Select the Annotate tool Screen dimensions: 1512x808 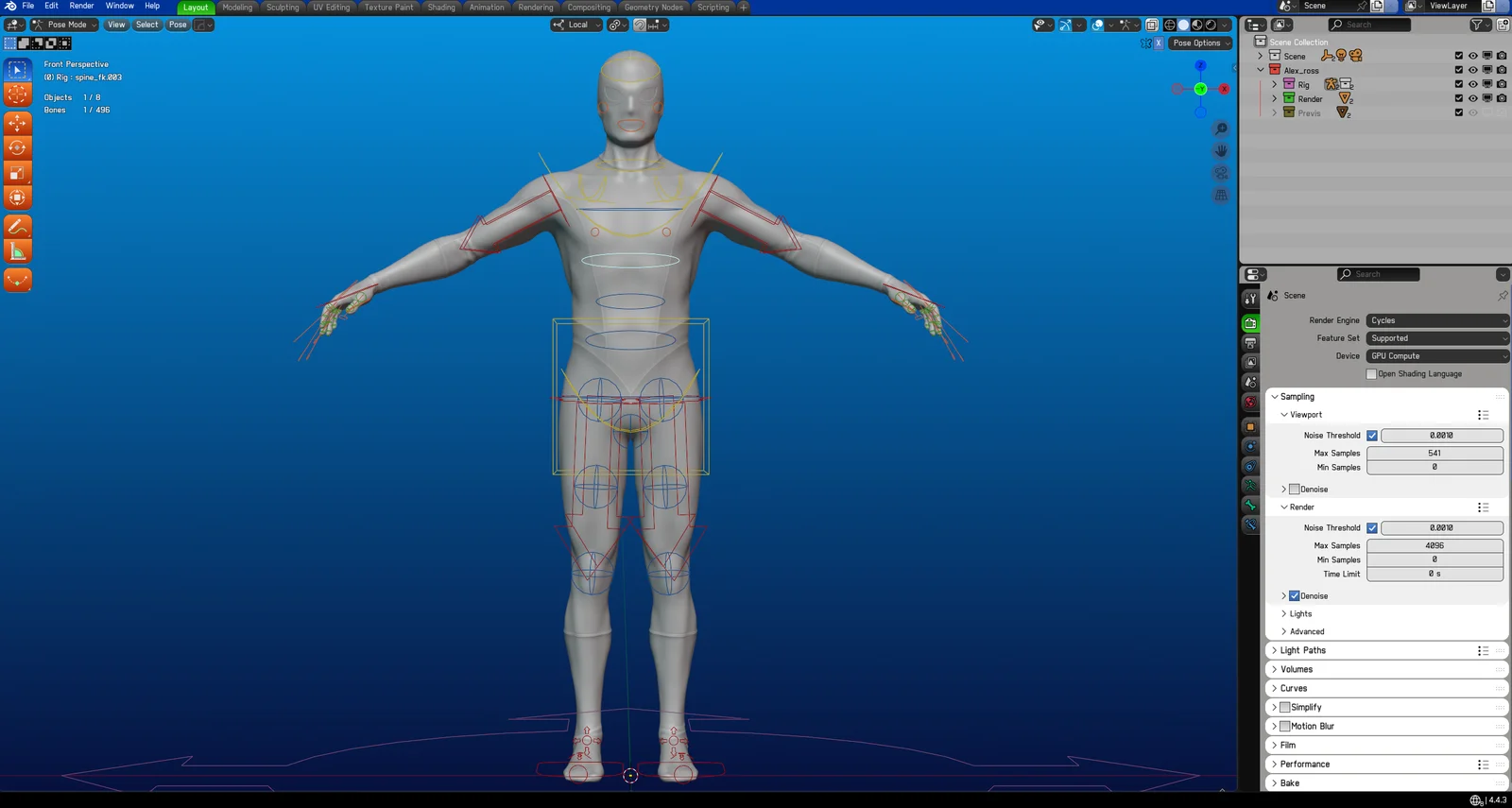[x=17, y=227]
